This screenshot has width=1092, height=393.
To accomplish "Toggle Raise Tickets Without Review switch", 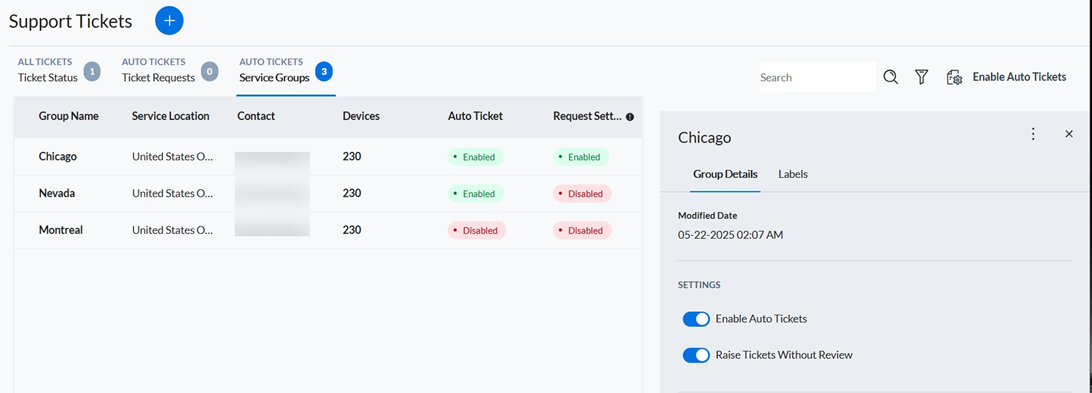I will point(696,355).
